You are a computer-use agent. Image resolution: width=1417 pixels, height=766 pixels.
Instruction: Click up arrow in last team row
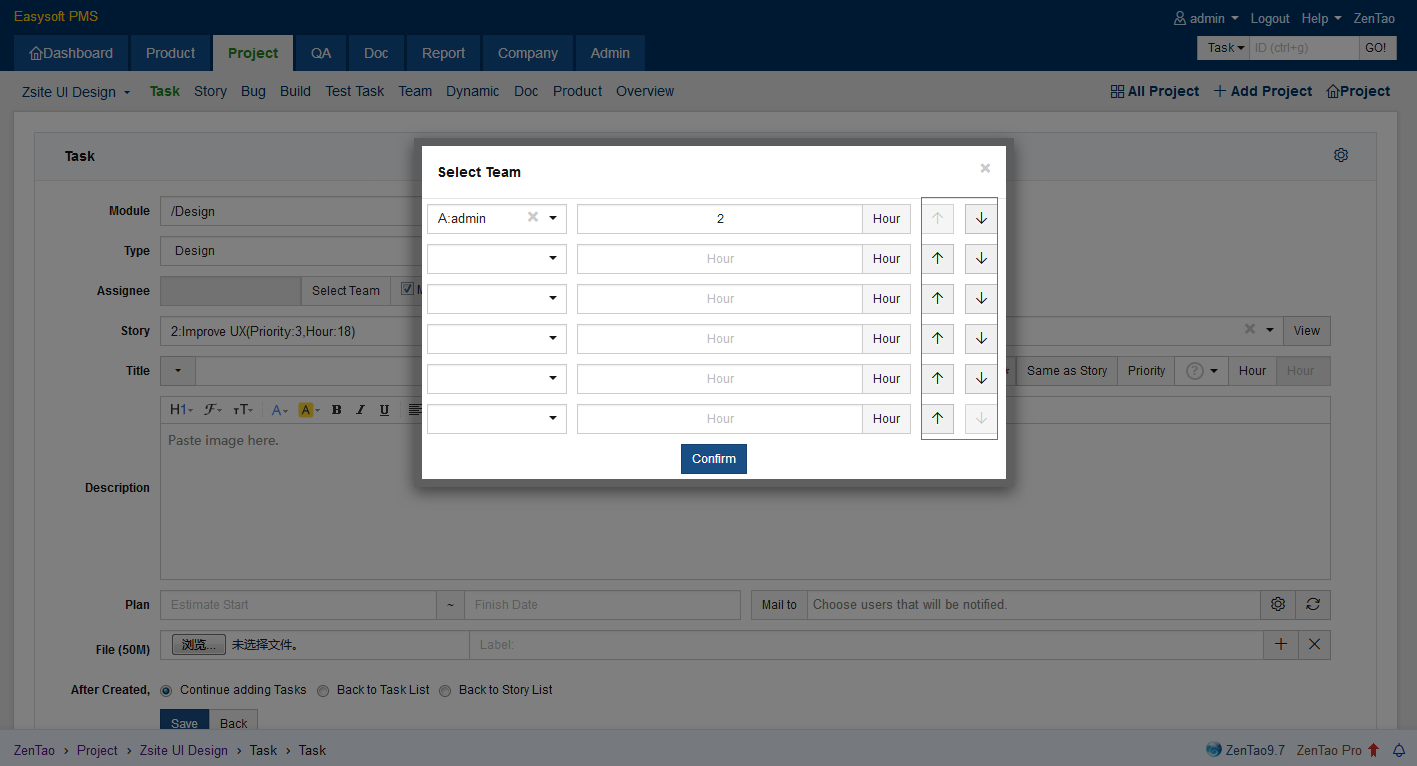tap(937, 419)
